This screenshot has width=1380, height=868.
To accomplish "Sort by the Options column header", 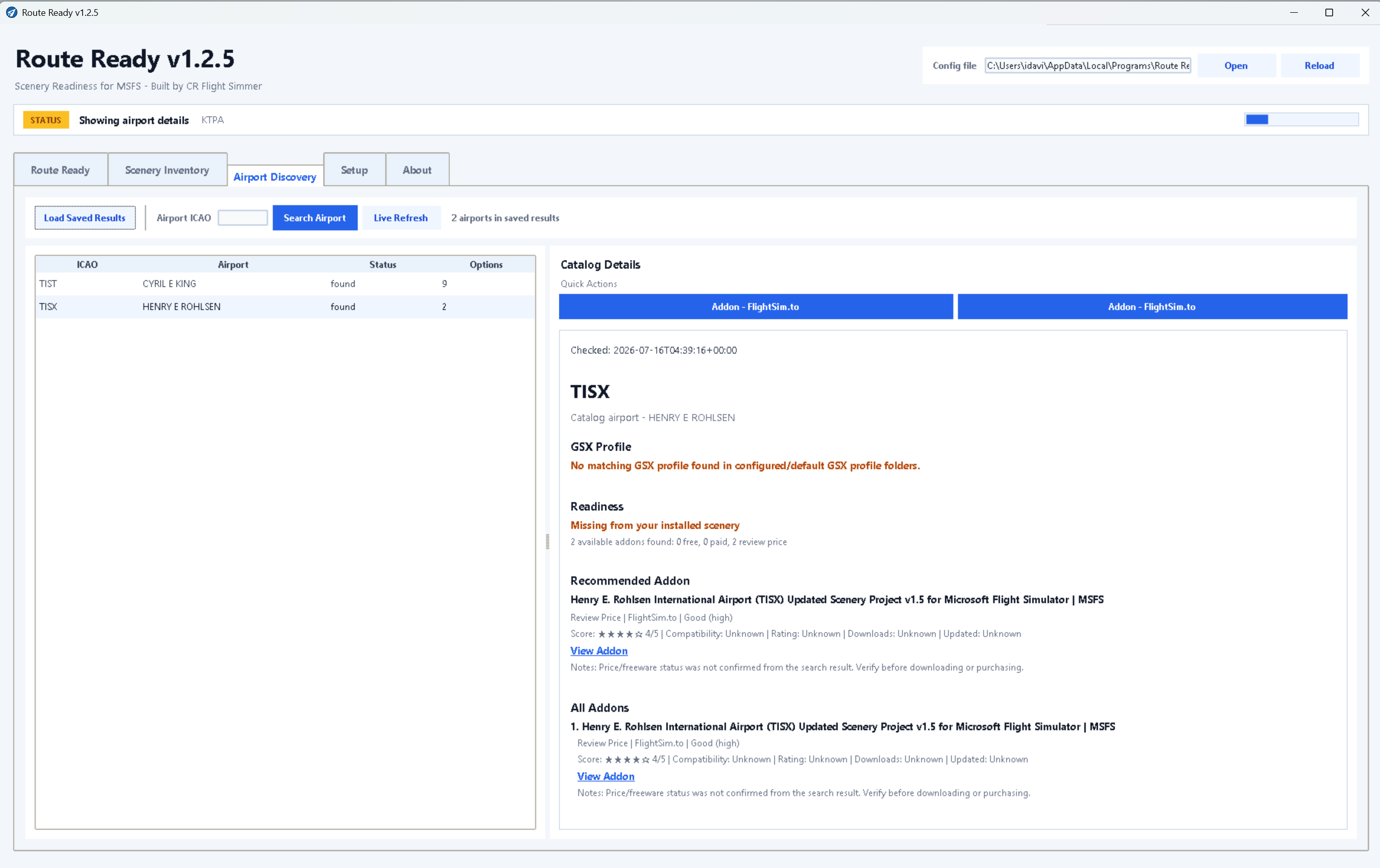I will 486,265.
